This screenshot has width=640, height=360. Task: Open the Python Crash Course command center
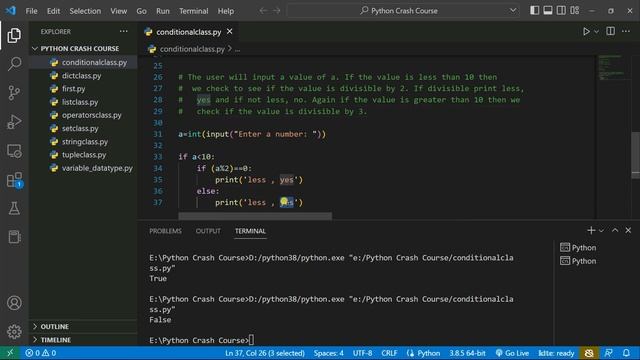[x=403, y=11]
